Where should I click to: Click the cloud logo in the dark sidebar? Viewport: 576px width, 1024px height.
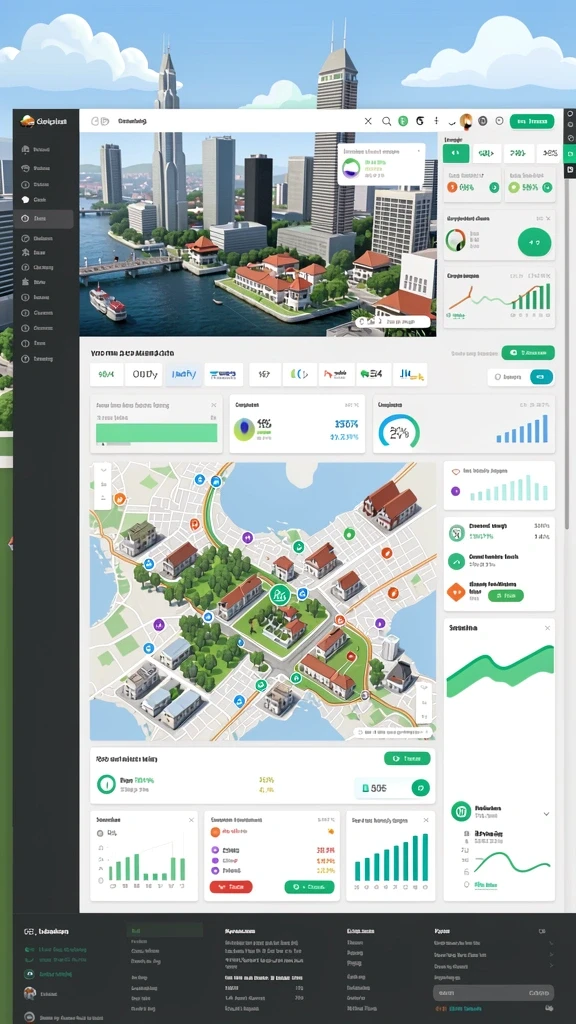coord(27,120)
